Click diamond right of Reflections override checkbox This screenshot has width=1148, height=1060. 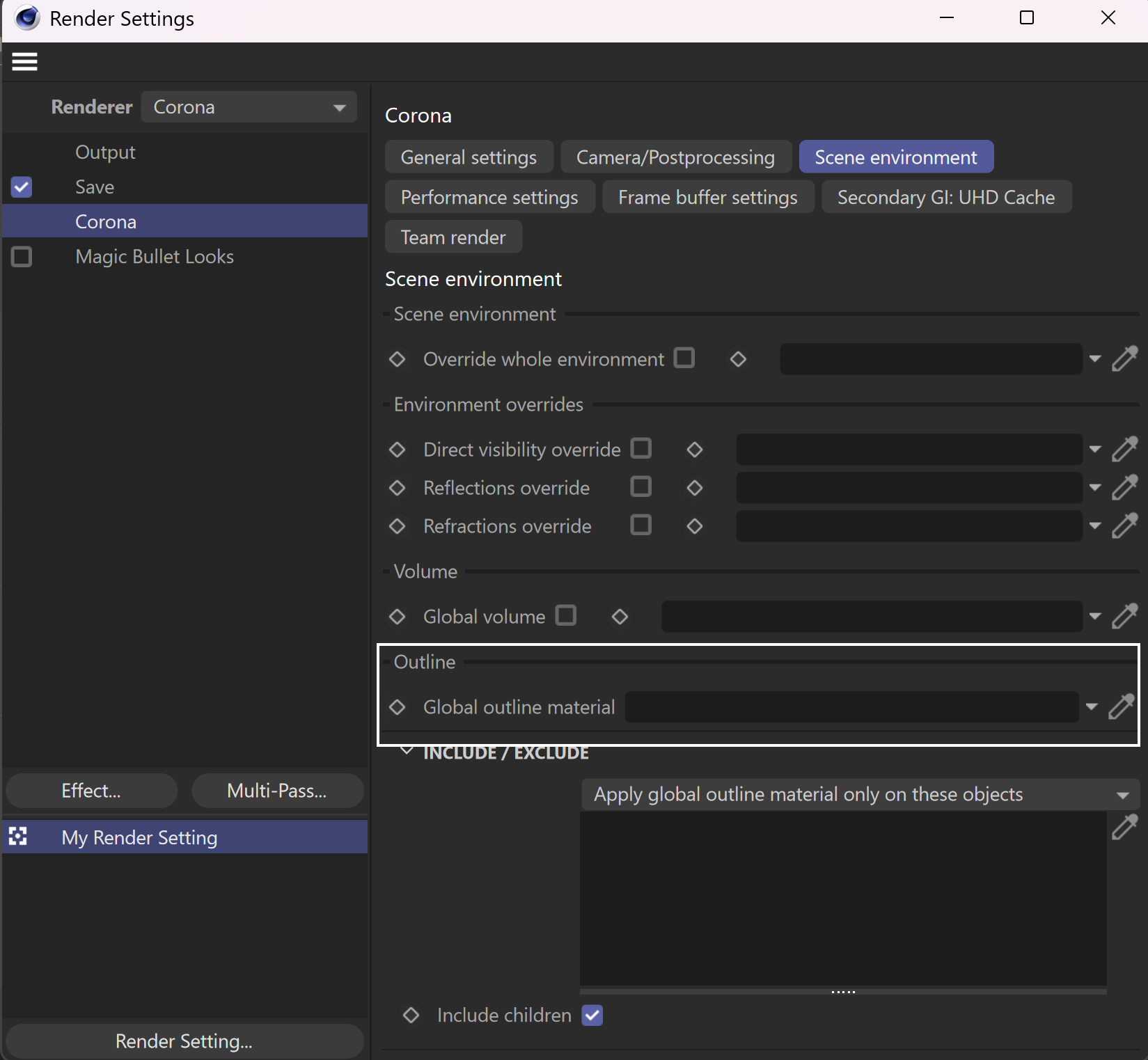[x=694, y=488]
